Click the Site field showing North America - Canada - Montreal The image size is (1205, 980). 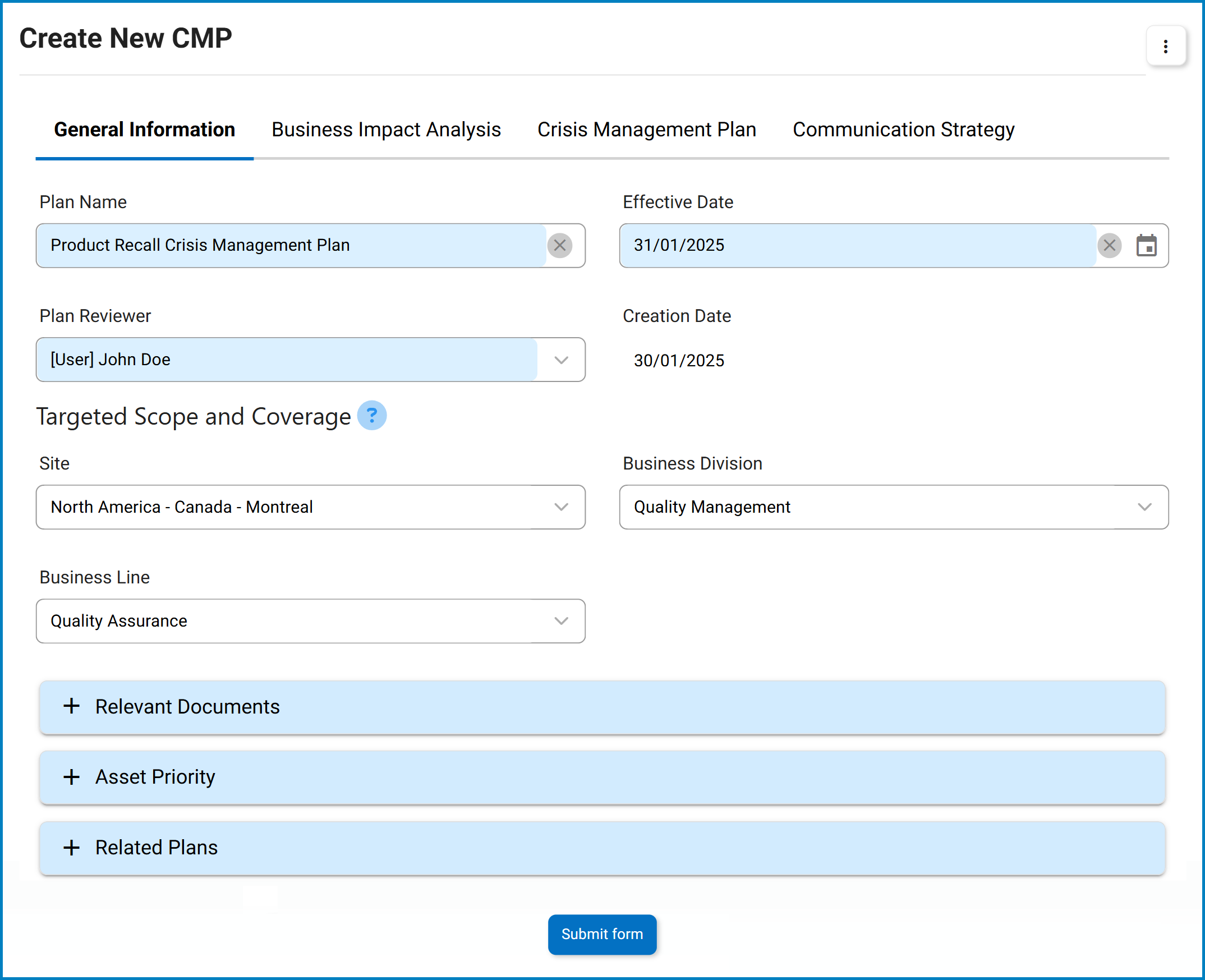pyautogui.click(x=310, y=507)
